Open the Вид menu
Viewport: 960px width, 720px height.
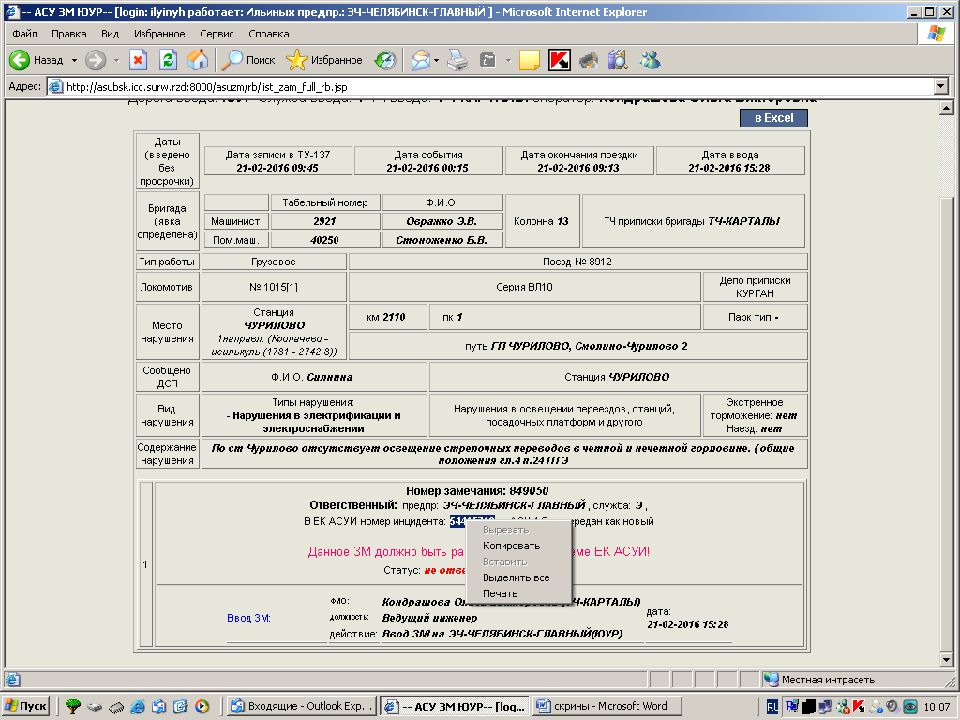pyautogui.click(x=110, y=34)
